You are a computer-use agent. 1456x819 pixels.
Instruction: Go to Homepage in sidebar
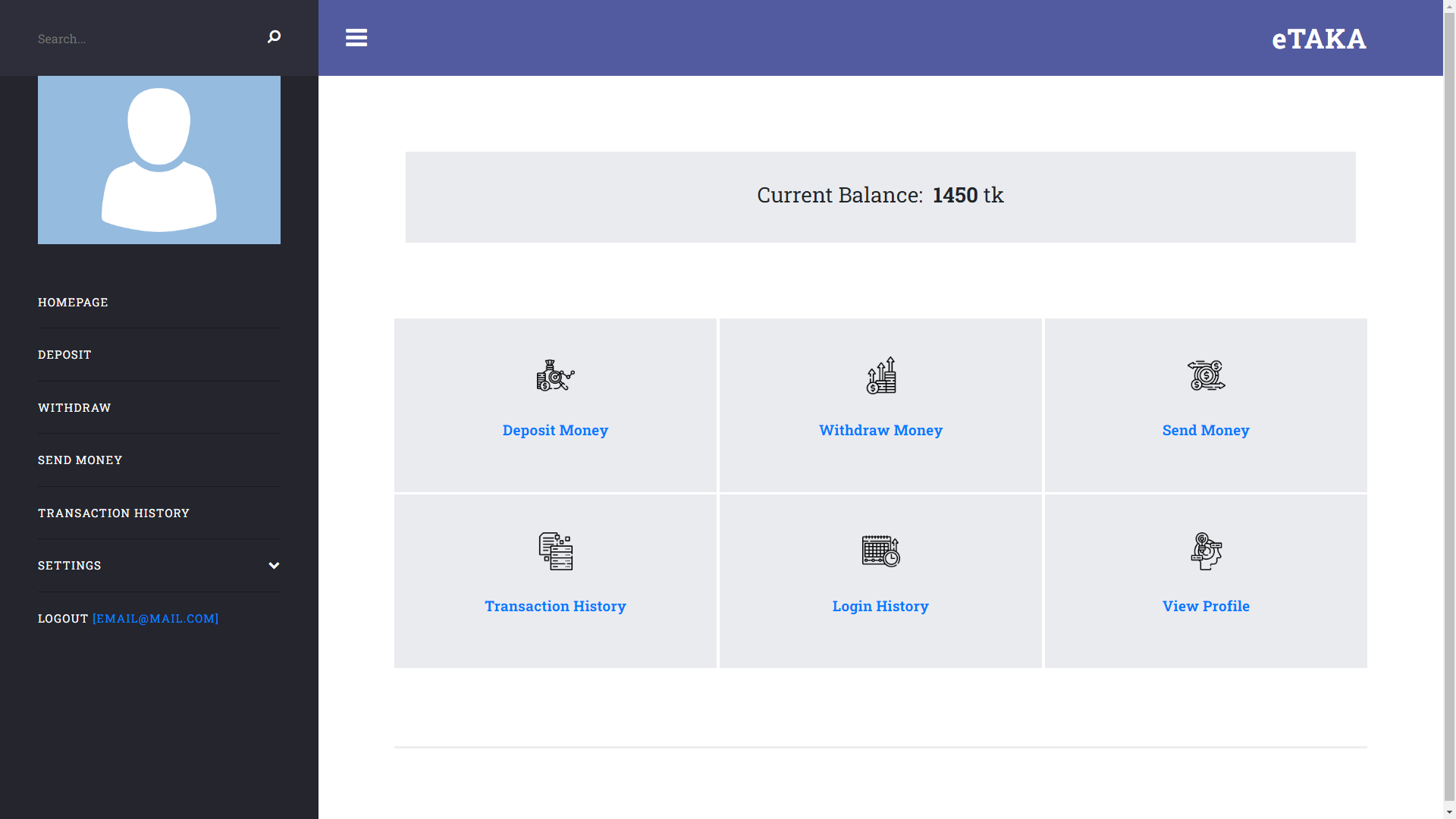coord(73,303)
